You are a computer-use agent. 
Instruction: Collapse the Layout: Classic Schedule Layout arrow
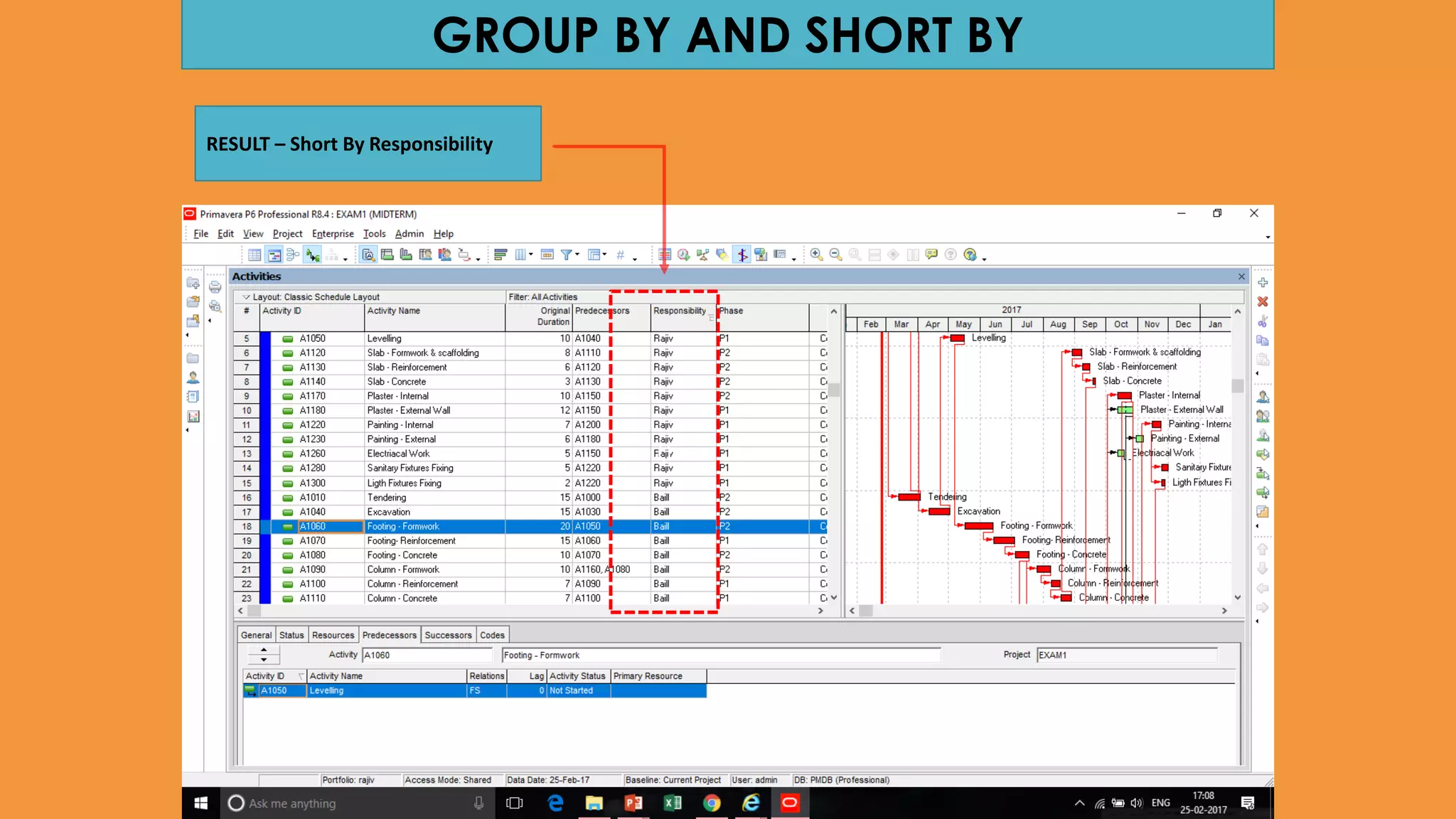pos(246,297)
